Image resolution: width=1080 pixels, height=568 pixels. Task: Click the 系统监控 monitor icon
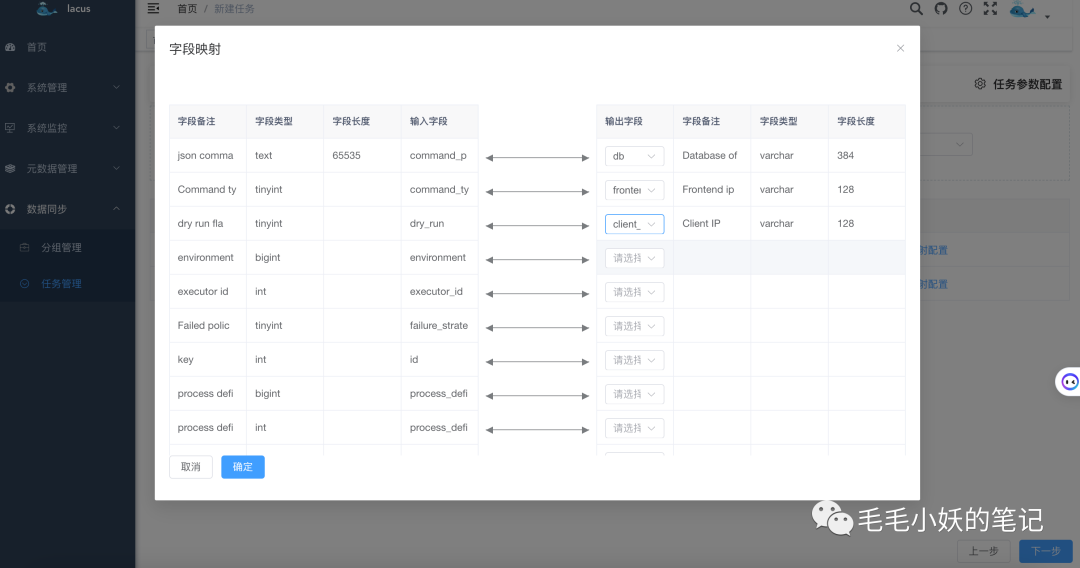coord(10,128)
